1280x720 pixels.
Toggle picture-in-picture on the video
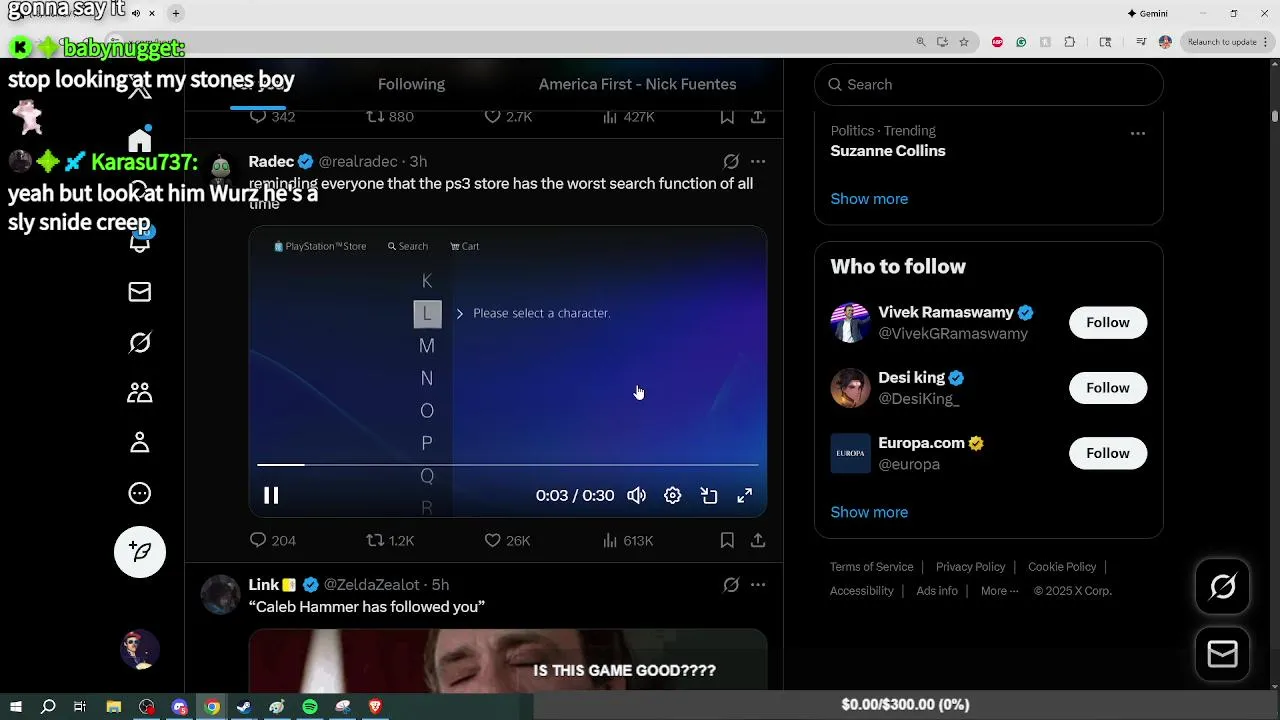tap(709, 495)
